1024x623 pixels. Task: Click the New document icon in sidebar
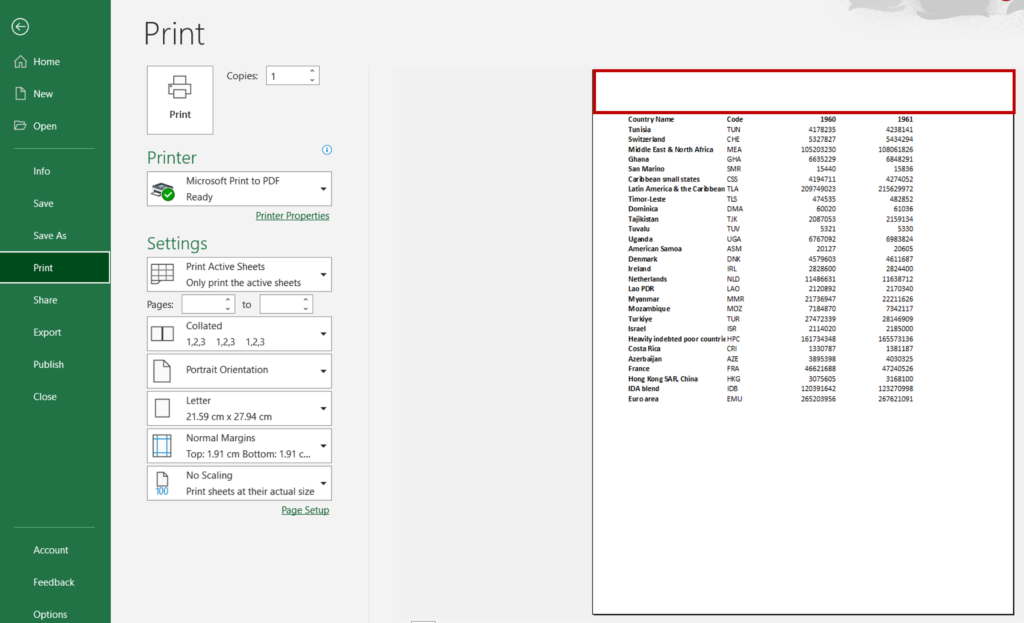[20, 93]
